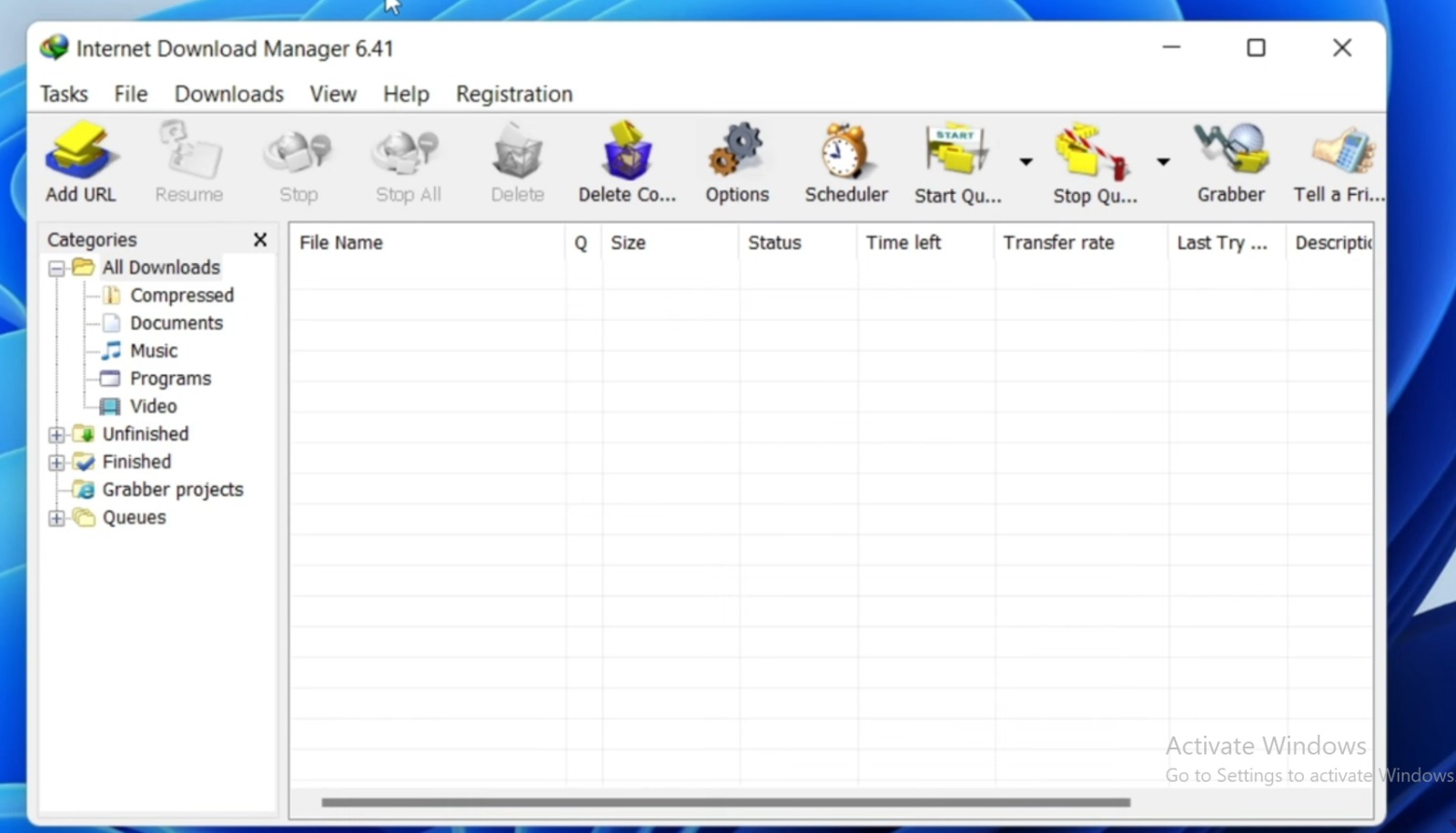Click the Add URL toolbar icon
This screenshot has height=833, width=1456.
(80, 152)
